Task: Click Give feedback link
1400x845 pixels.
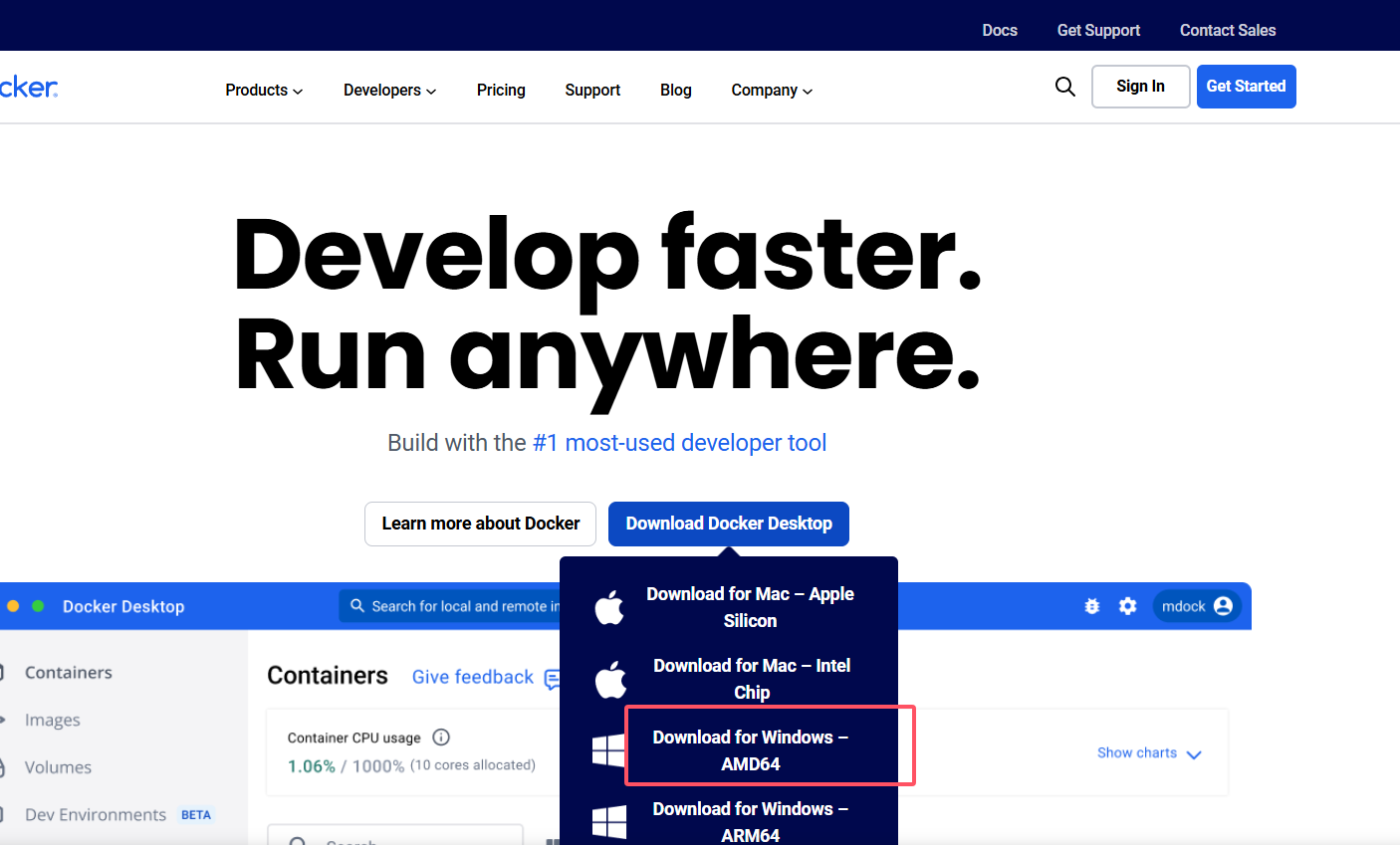Action: pyautogui.click(x=473, y=677)
